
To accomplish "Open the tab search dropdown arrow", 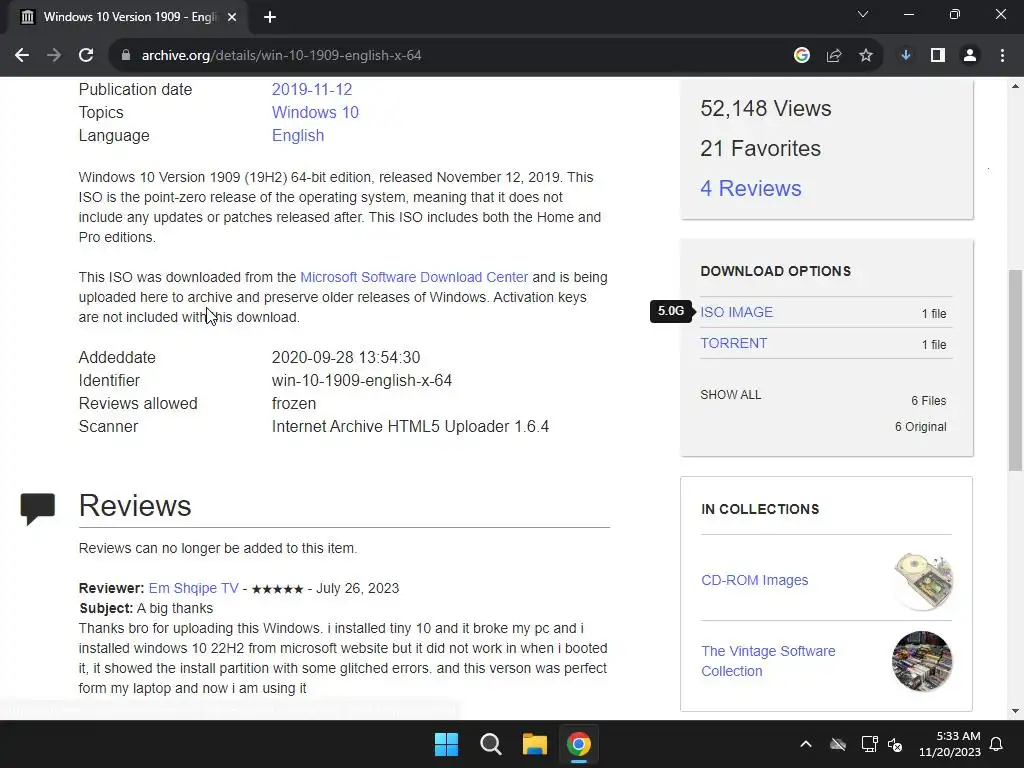I will pos(863,14).
